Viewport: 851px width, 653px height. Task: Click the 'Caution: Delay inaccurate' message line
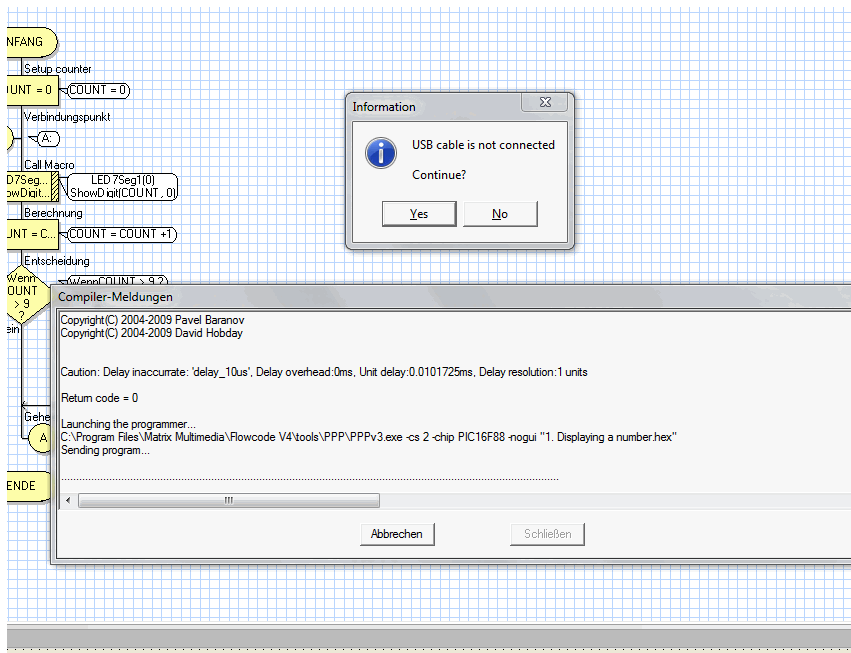coord(324,372)
